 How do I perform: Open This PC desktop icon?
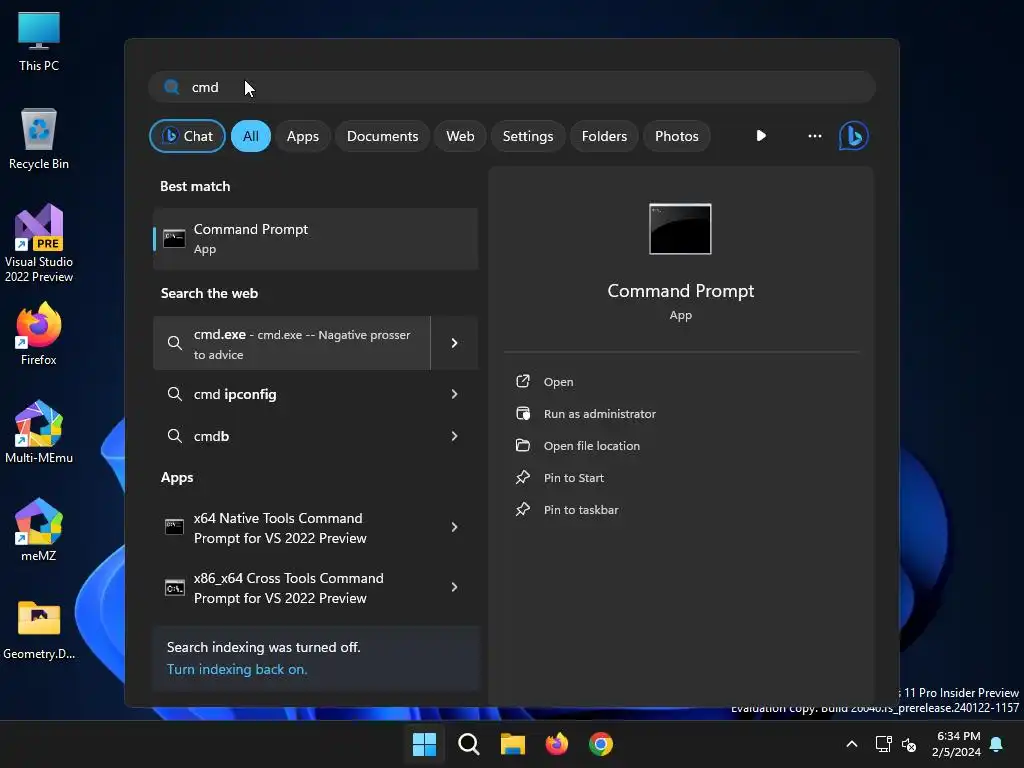pos(39,40)
